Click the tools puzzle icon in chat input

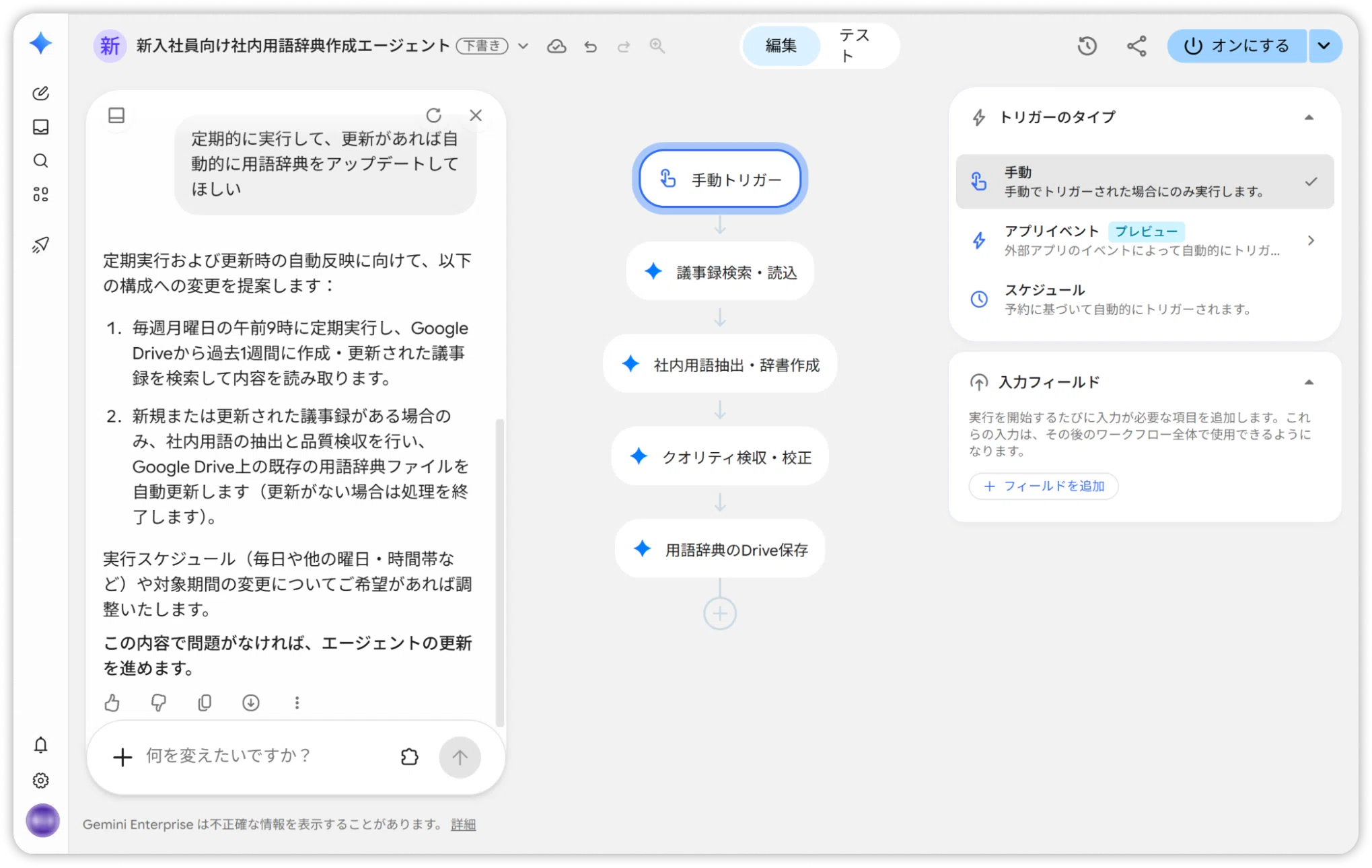click(409, 757)
